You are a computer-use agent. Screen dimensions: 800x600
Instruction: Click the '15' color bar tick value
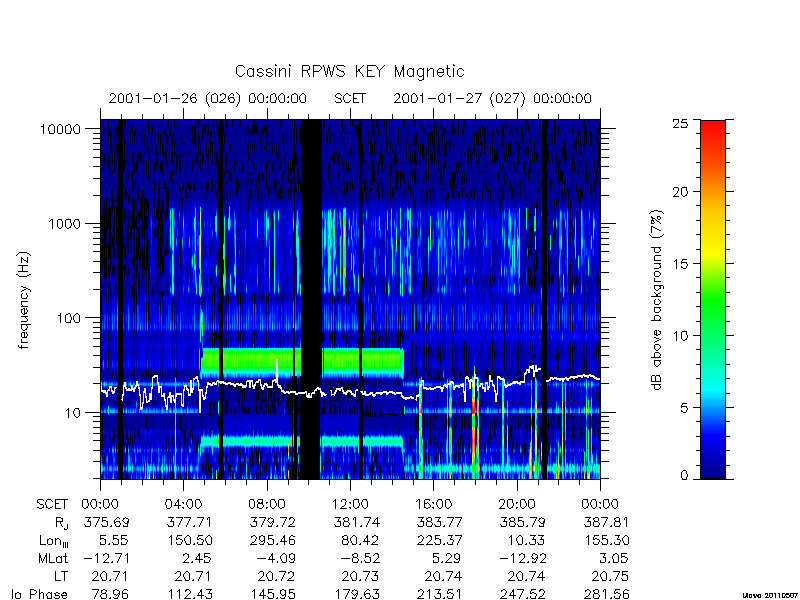point(680,264)
